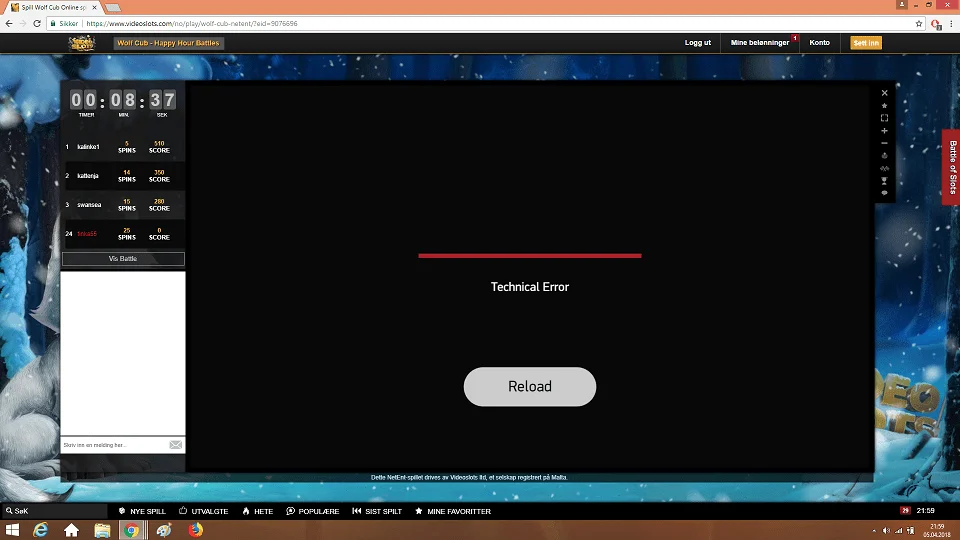
Task: Show hidden tray icons arrow
Action: click(874, 531)
